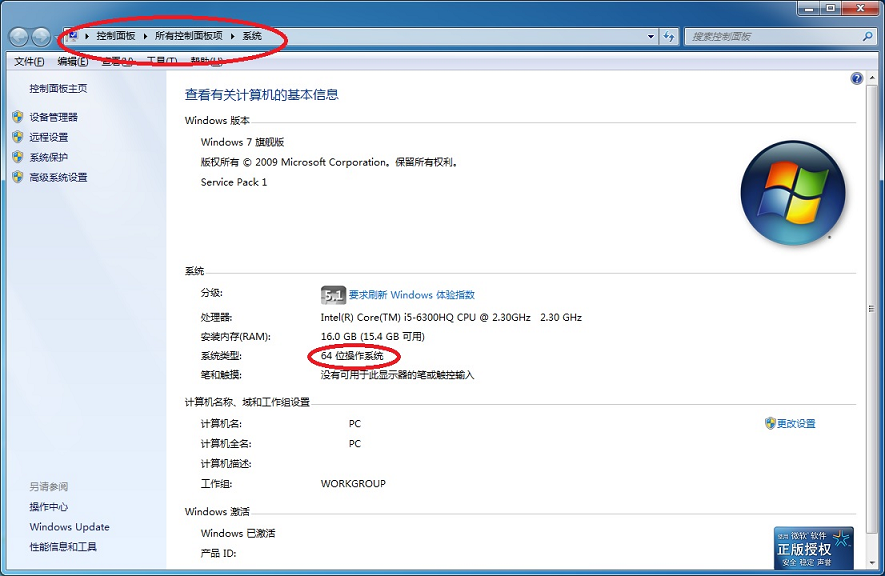Click the refresh button beside address bar
Screen dimensions: 885x576
click(x=670, y=36)
